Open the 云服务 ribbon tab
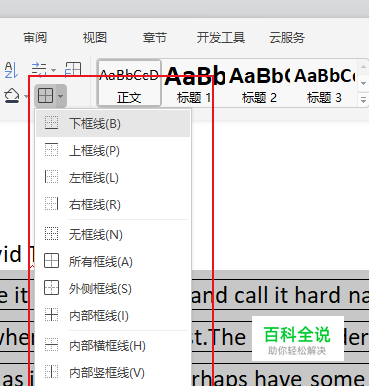 [x=287, y=37]
